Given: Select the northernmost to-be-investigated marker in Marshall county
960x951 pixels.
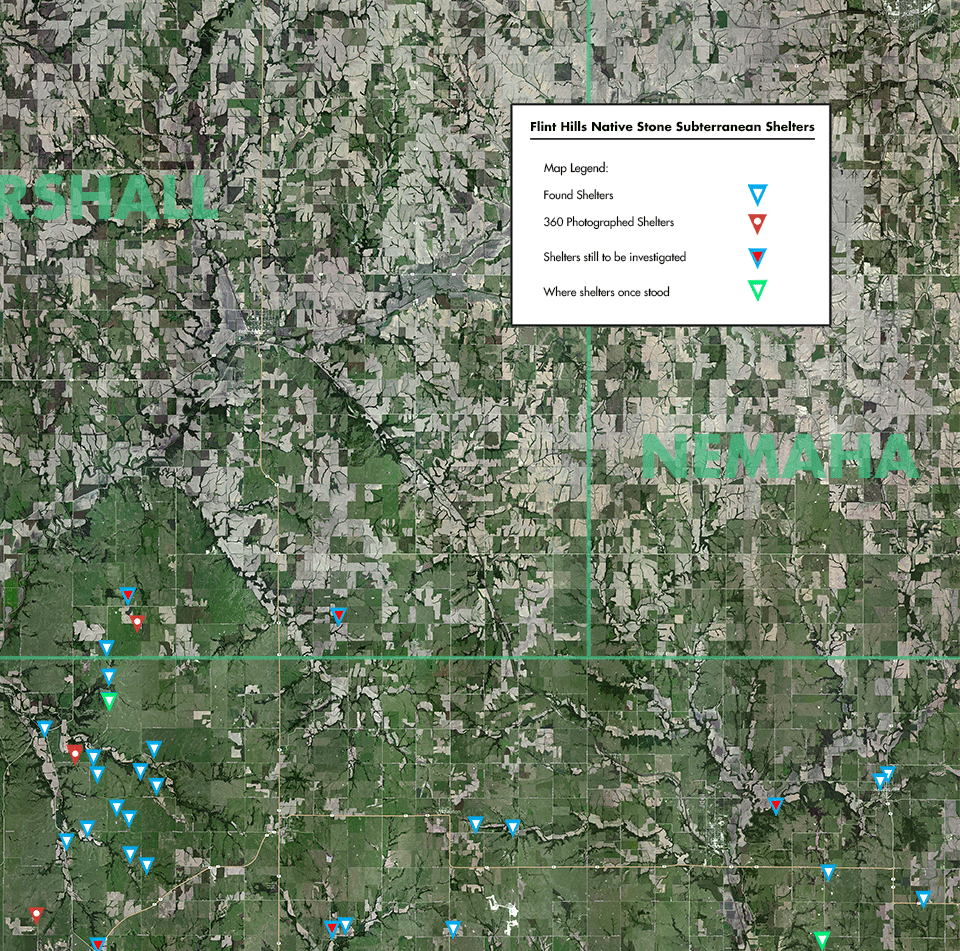Looking at the screenshot, I should click(x=127, y=595).
